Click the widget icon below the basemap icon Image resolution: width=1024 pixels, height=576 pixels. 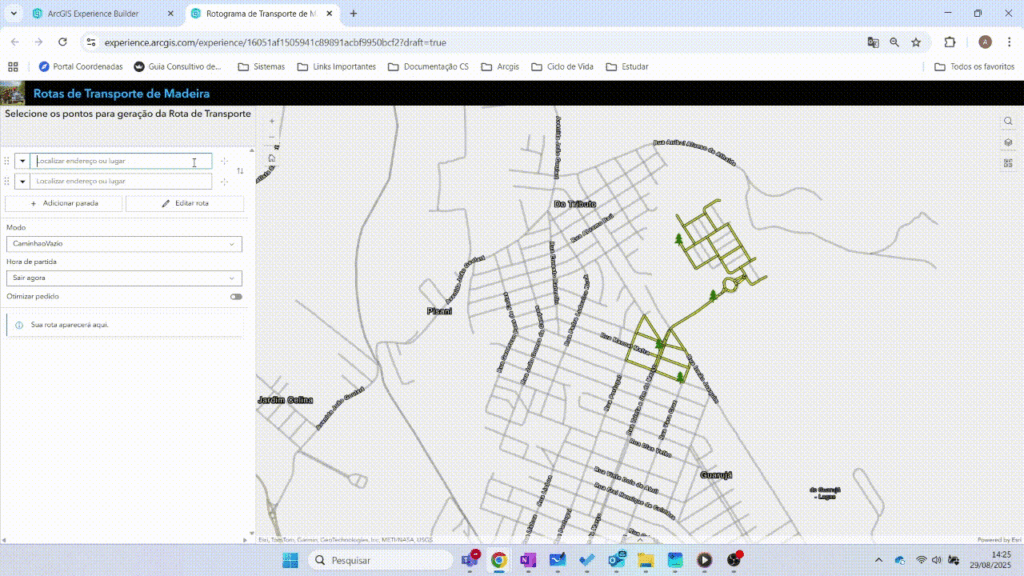click(1008, 162)
